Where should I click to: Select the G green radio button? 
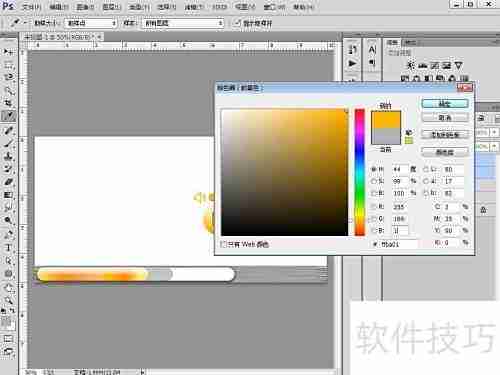374,219
